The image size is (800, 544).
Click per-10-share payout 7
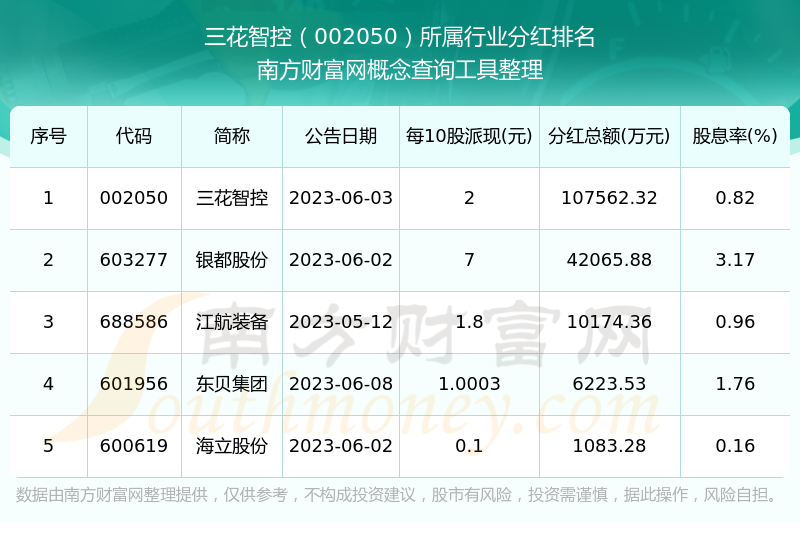469,260
